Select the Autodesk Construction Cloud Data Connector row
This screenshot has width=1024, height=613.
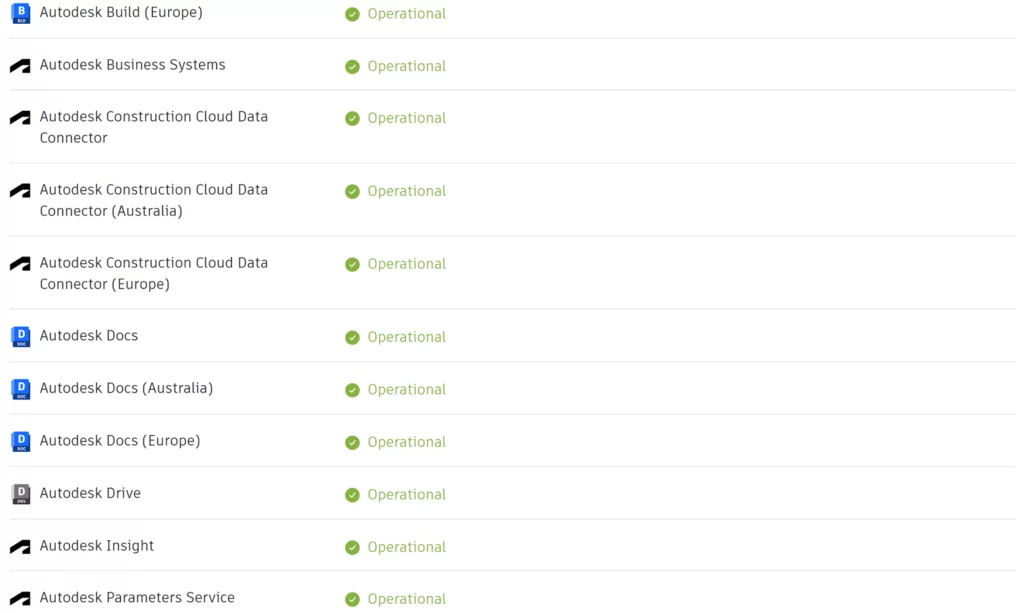[153, 127]
